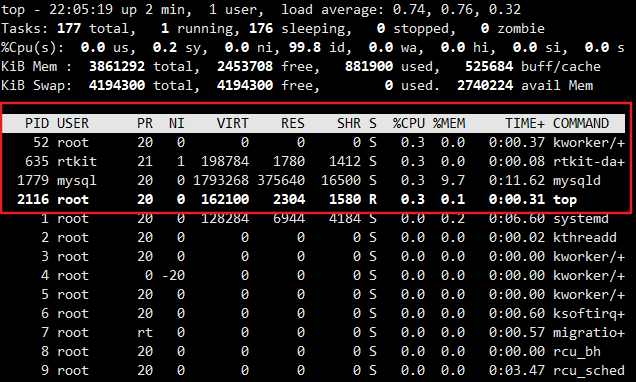Select the ksoftirq+ command entry
636x382 pixels.
[x=589, y=314]
